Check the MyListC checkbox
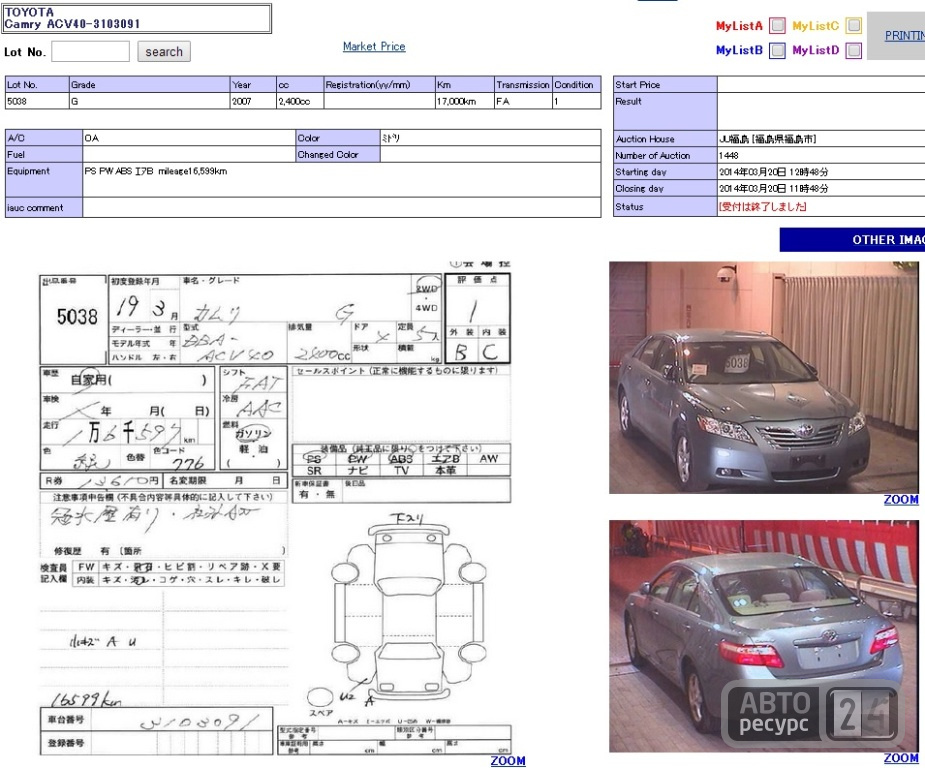Image resolution: width=925 pixels, height=768 pixels. (854, 25)
